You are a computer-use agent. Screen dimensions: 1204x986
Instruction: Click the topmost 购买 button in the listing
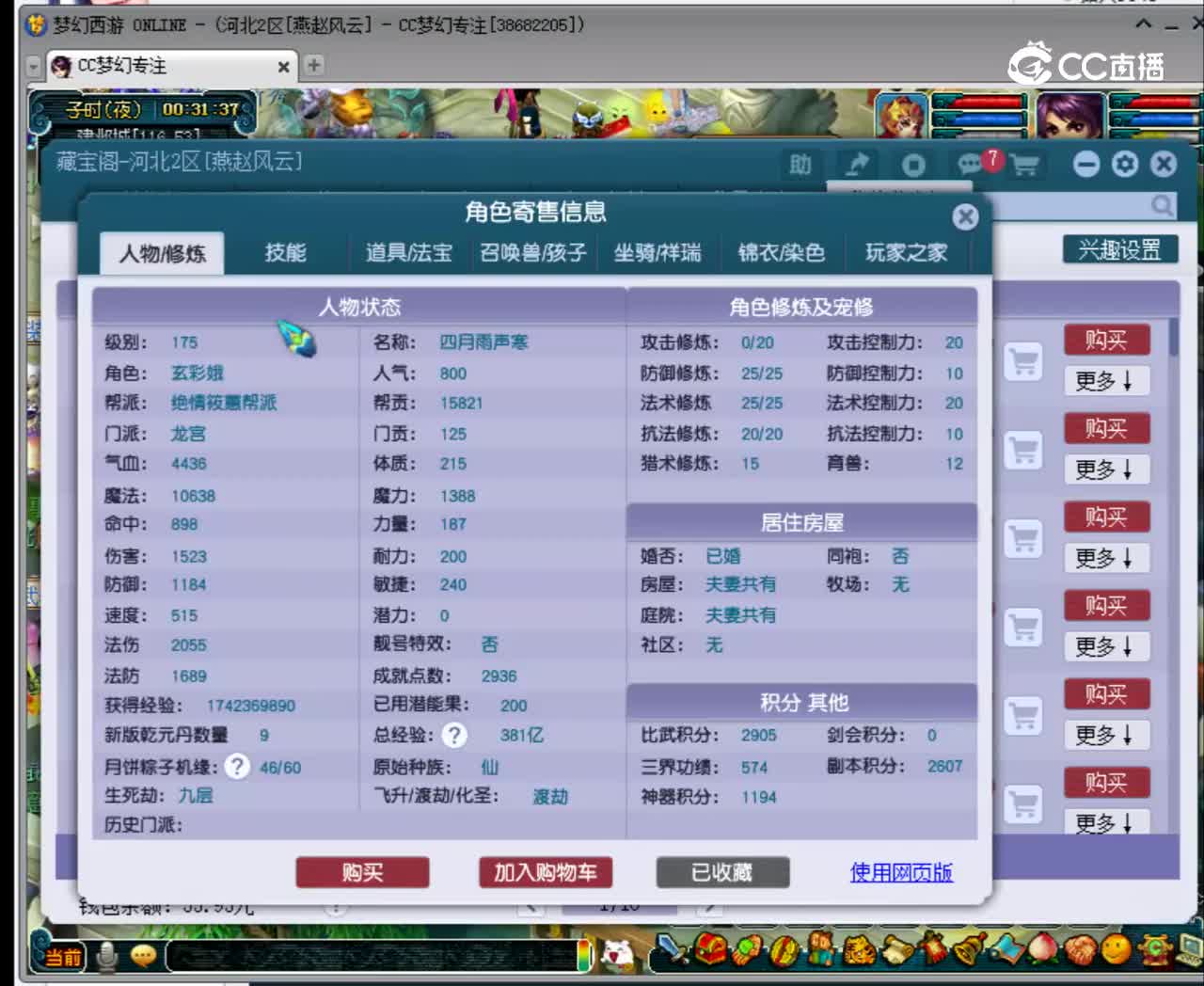pyautogui.click(x=1107, y=340)
